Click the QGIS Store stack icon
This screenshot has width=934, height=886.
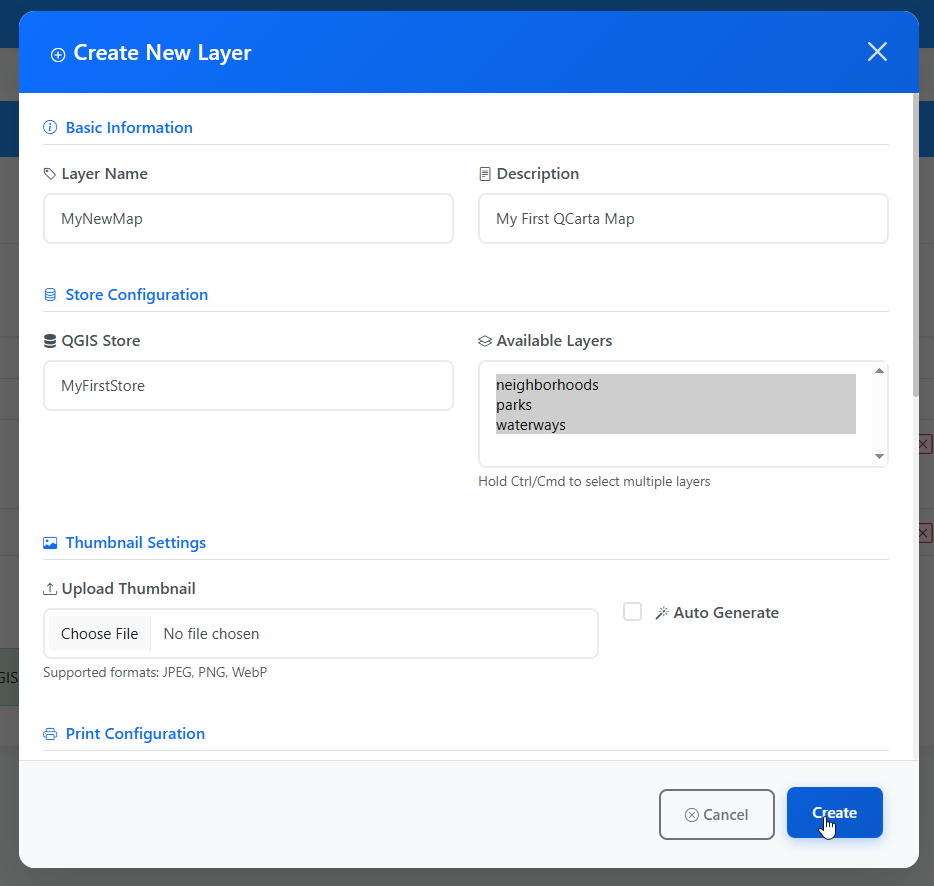[50, 341]
